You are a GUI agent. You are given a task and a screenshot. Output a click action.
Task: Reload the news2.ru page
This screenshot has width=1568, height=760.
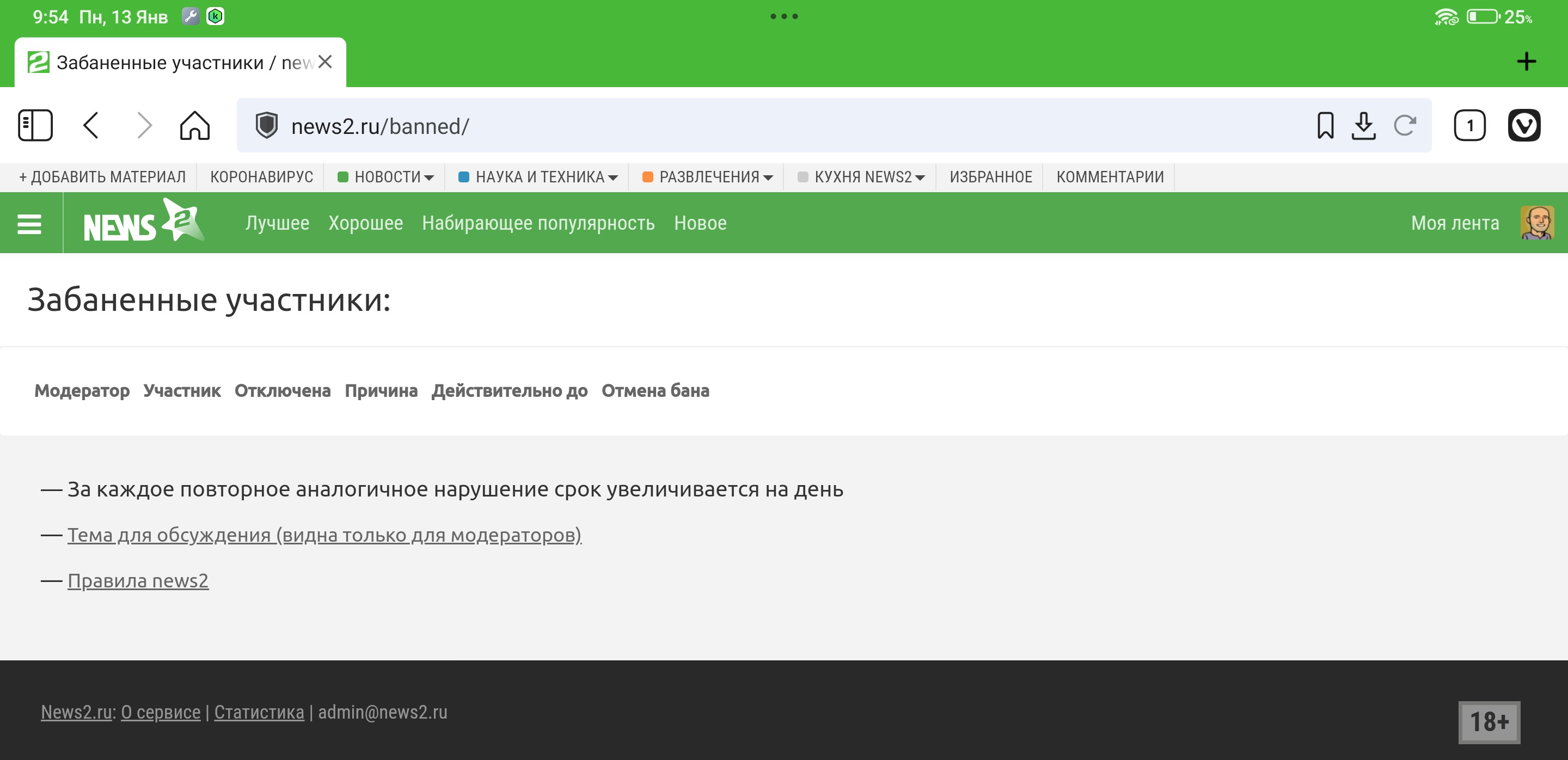[x=1405, y=126]
